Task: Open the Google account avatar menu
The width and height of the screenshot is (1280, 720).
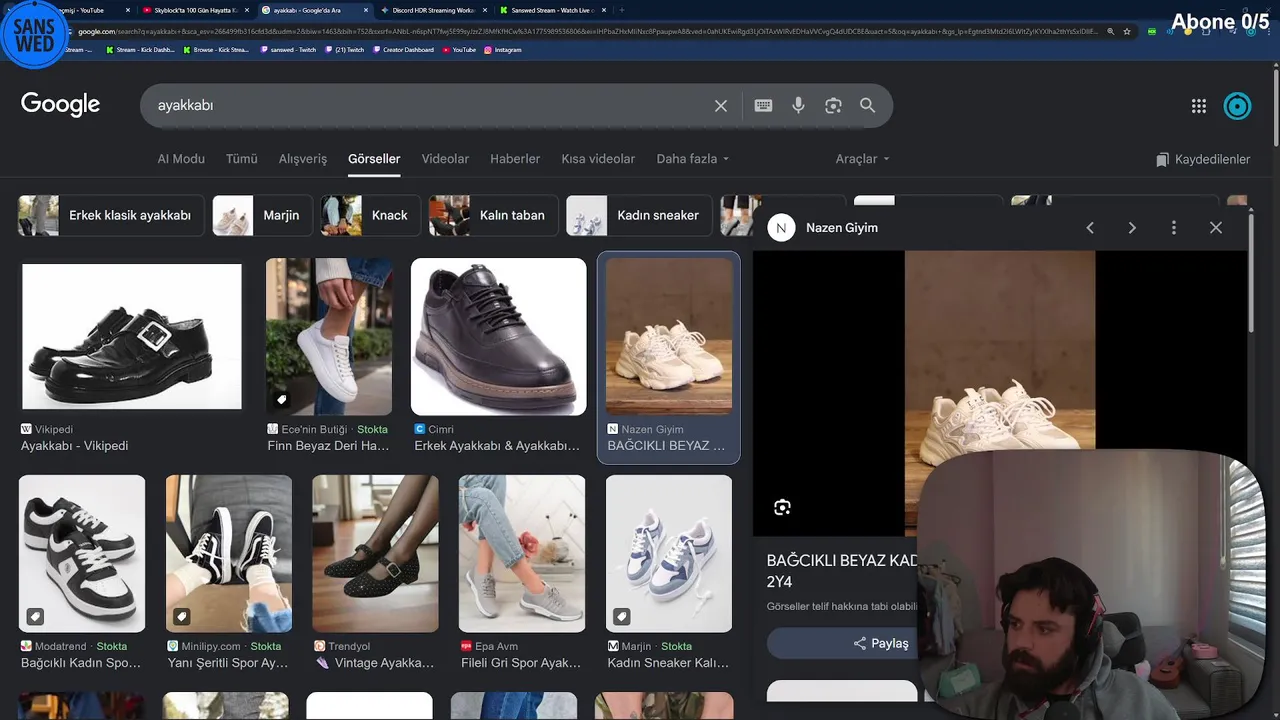Action: click(x=1237, y=106)
